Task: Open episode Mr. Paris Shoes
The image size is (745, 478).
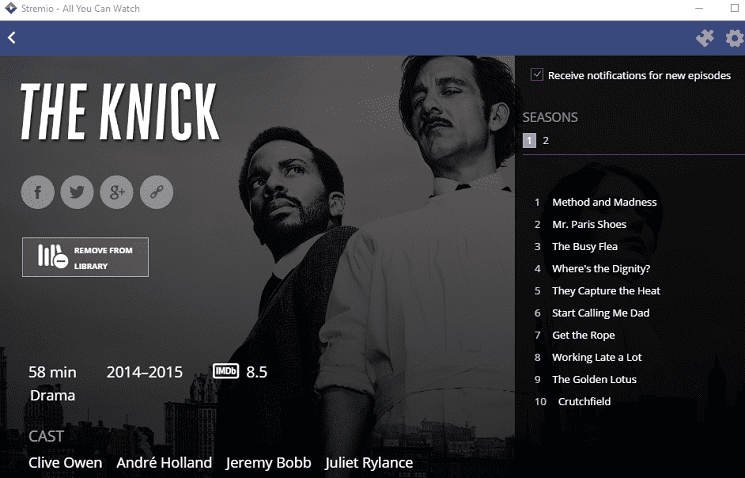Action: (589, 224)
